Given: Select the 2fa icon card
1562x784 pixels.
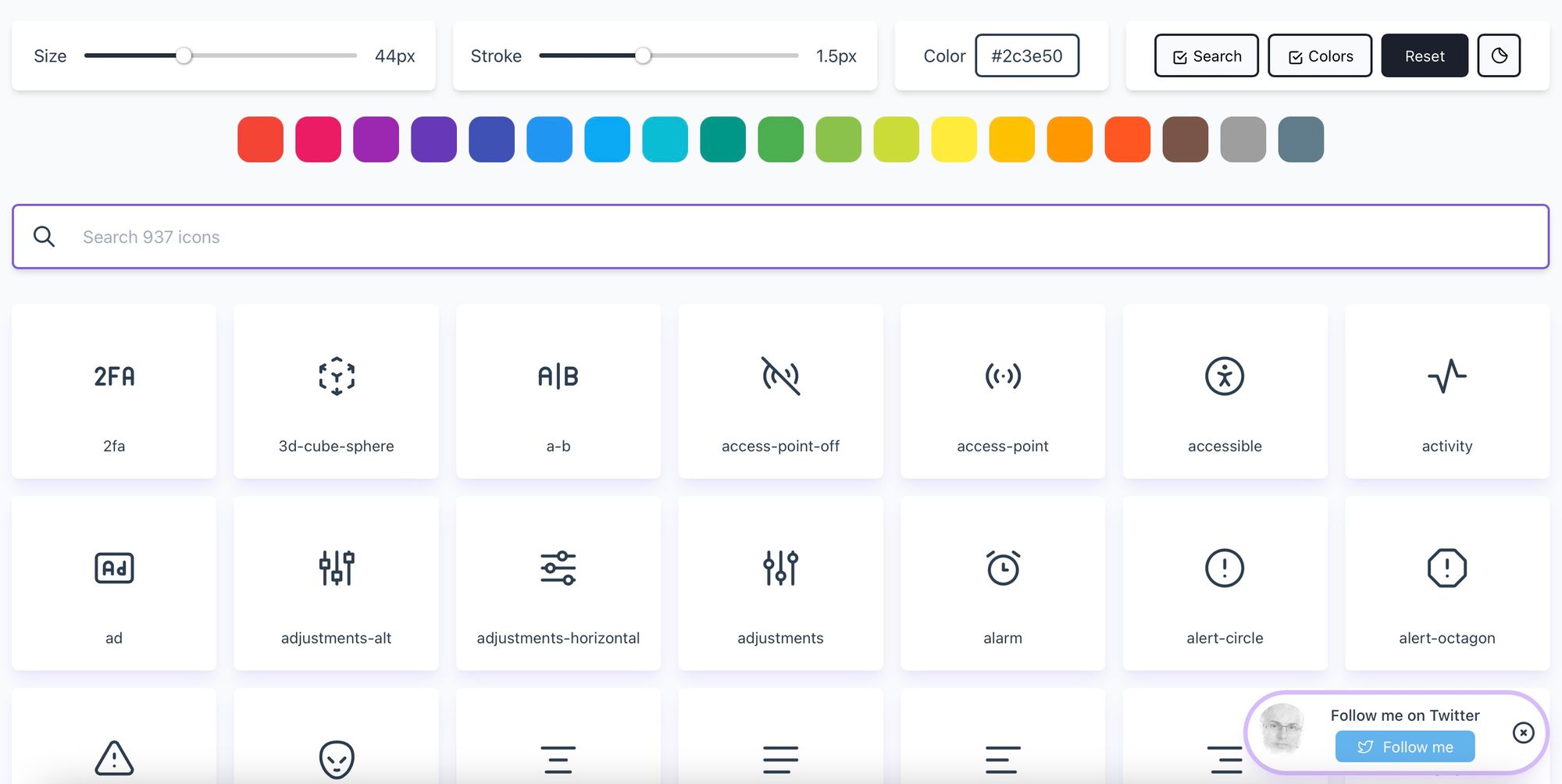Looking at the screenshot, I should pyautogui.click(x=114, y=391).
